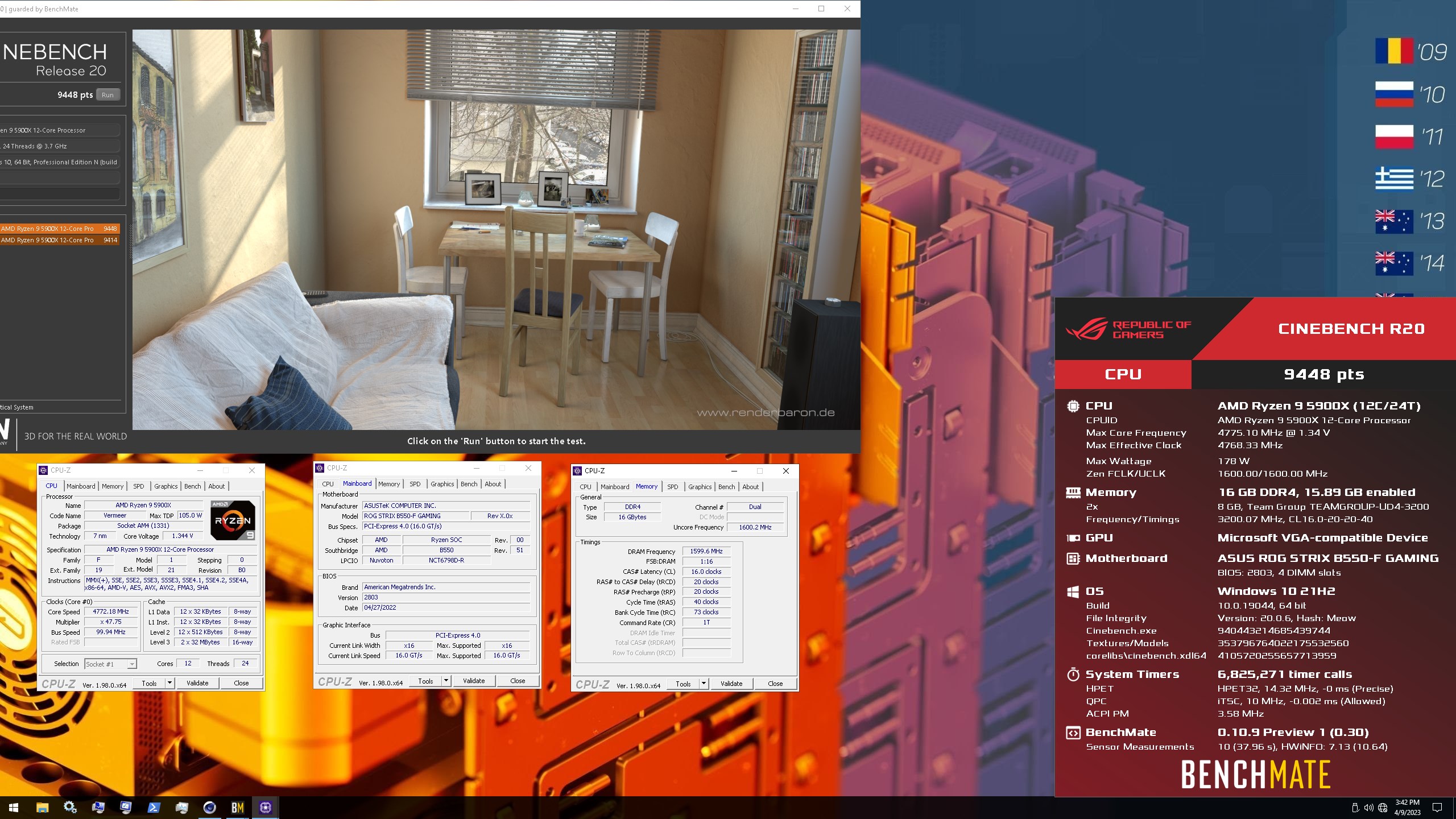Image resolution: width=1456 pixels, height=819 pixels.
Task: Click Tools button in CPU-Z Memory window
Action: coord(683,684)
